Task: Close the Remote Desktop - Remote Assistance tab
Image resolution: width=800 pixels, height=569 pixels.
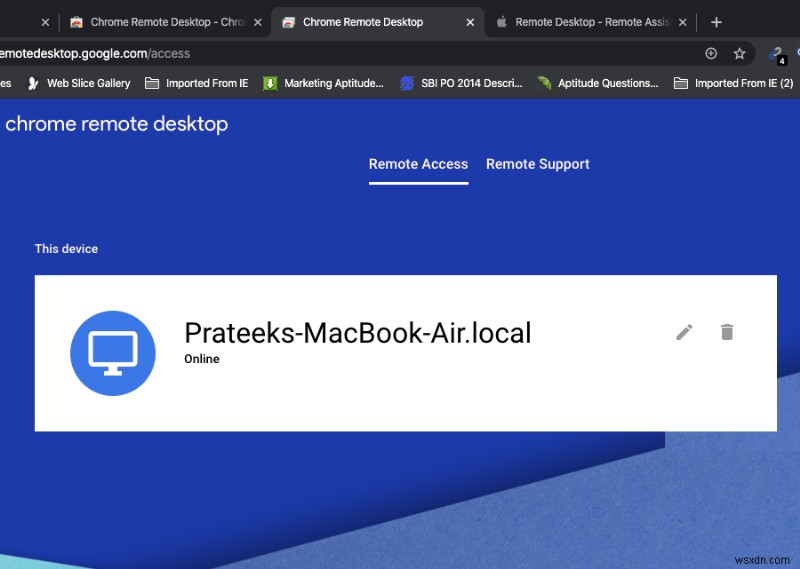Action: [682, 22]
